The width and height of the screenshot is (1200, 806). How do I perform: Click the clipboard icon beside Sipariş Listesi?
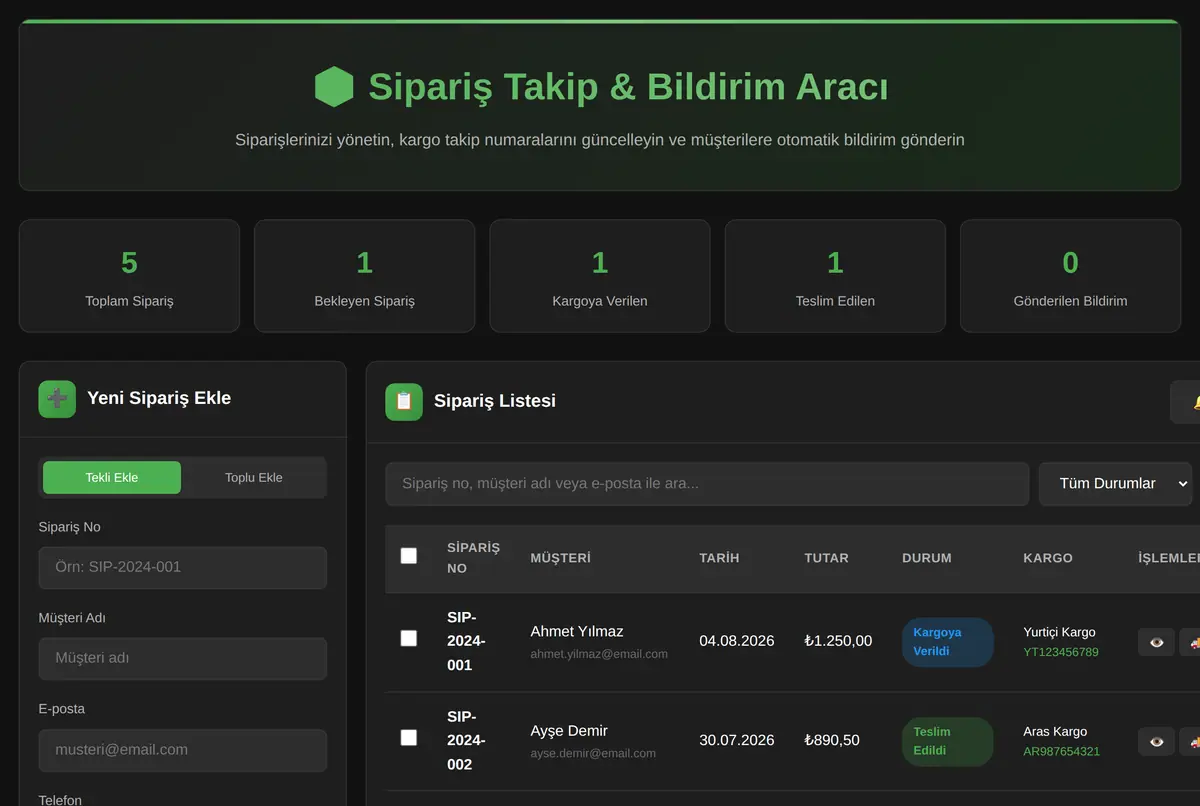click(x=404, y=401)
